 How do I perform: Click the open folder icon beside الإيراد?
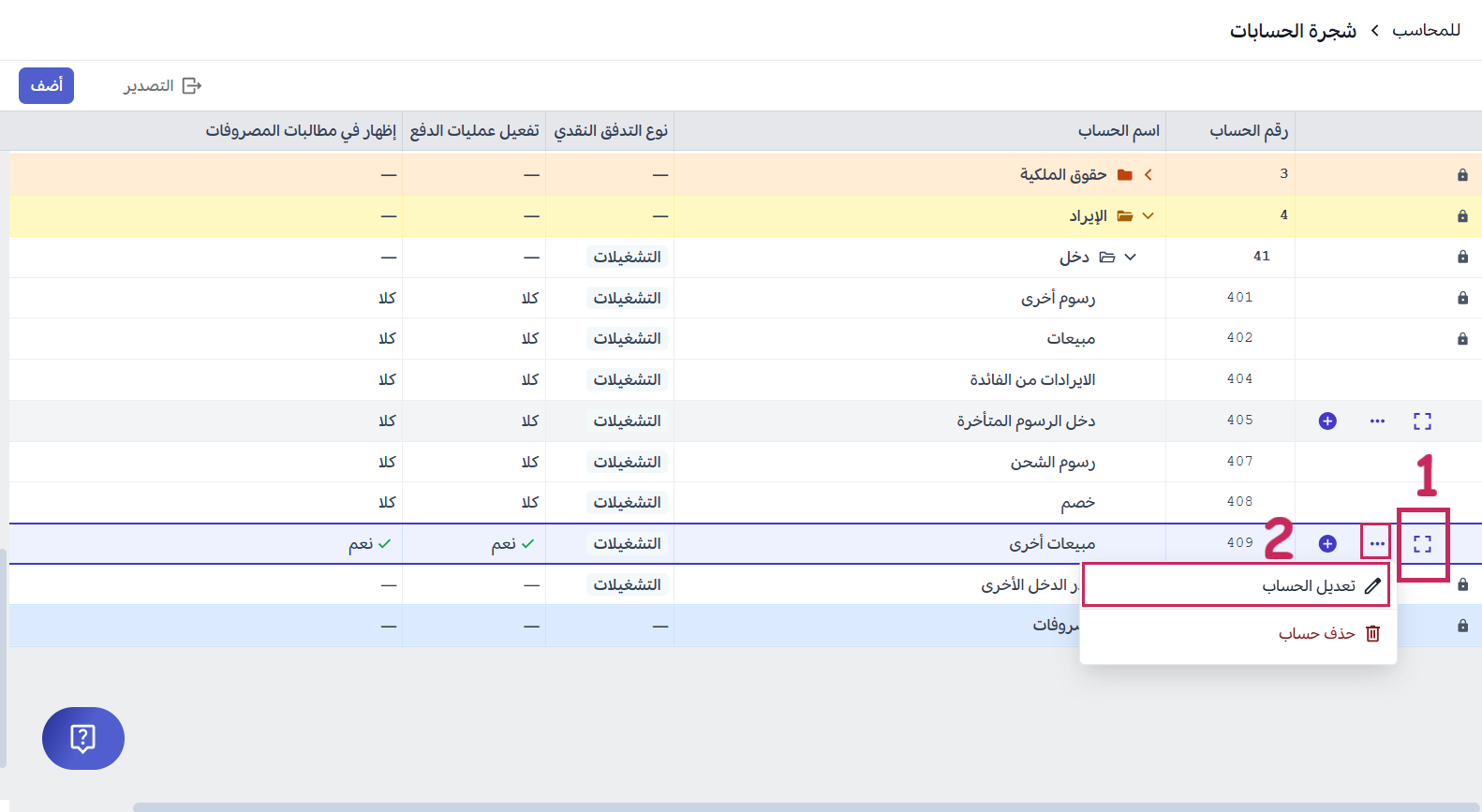pos(1125,216)
